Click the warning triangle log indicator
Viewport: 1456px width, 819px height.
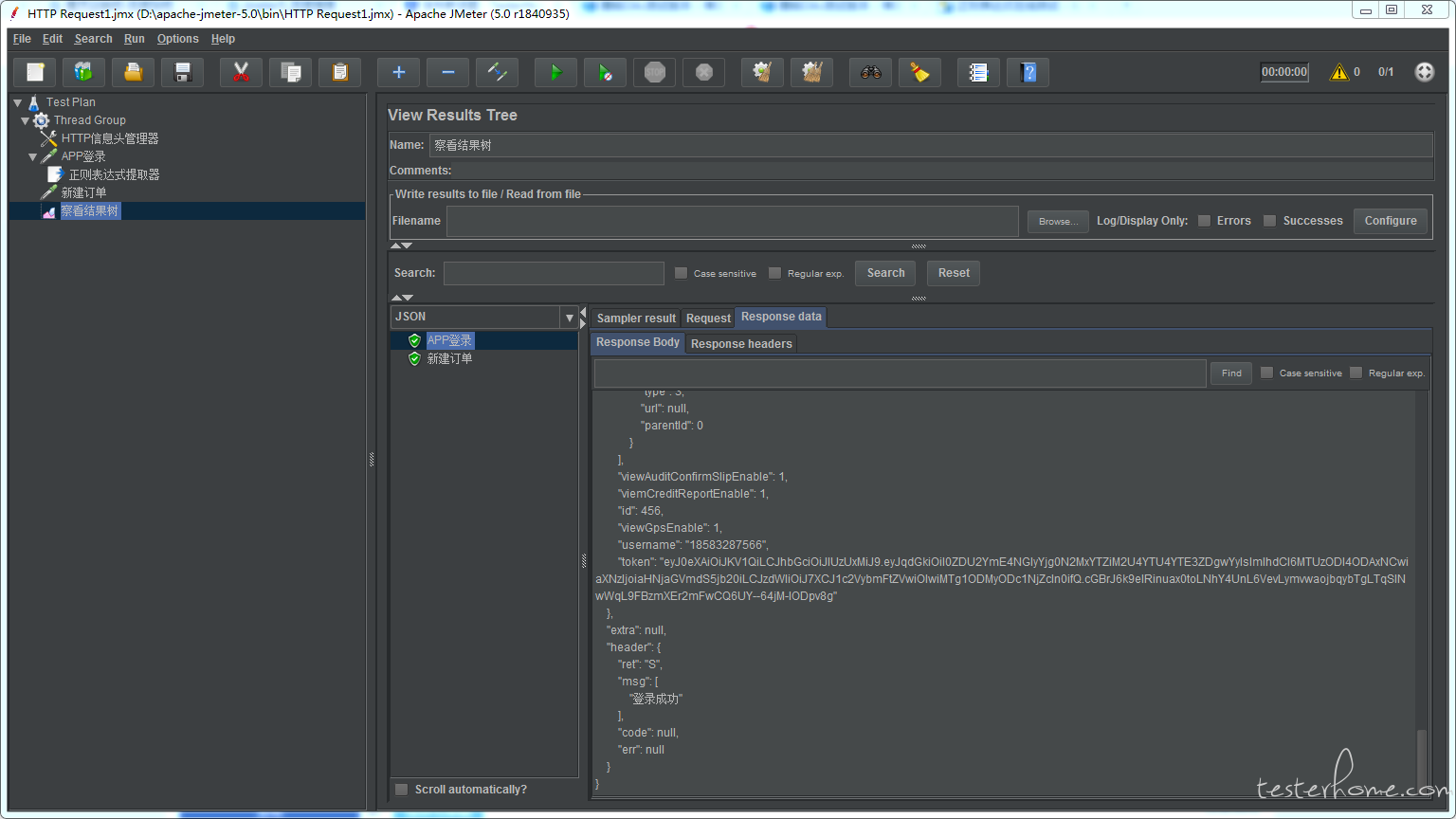tap(1338, 72)
